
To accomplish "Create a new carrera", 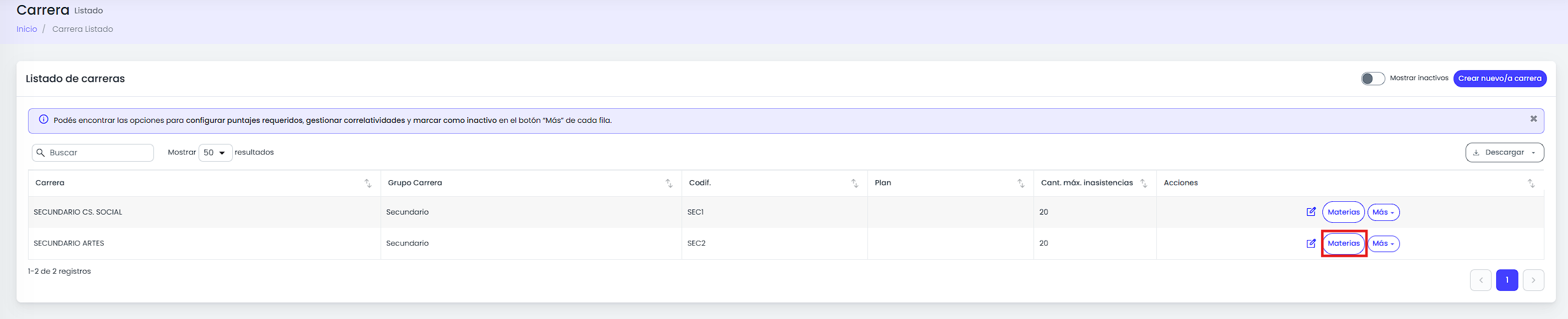I will pyautogui.click(x=1500, y=78).
